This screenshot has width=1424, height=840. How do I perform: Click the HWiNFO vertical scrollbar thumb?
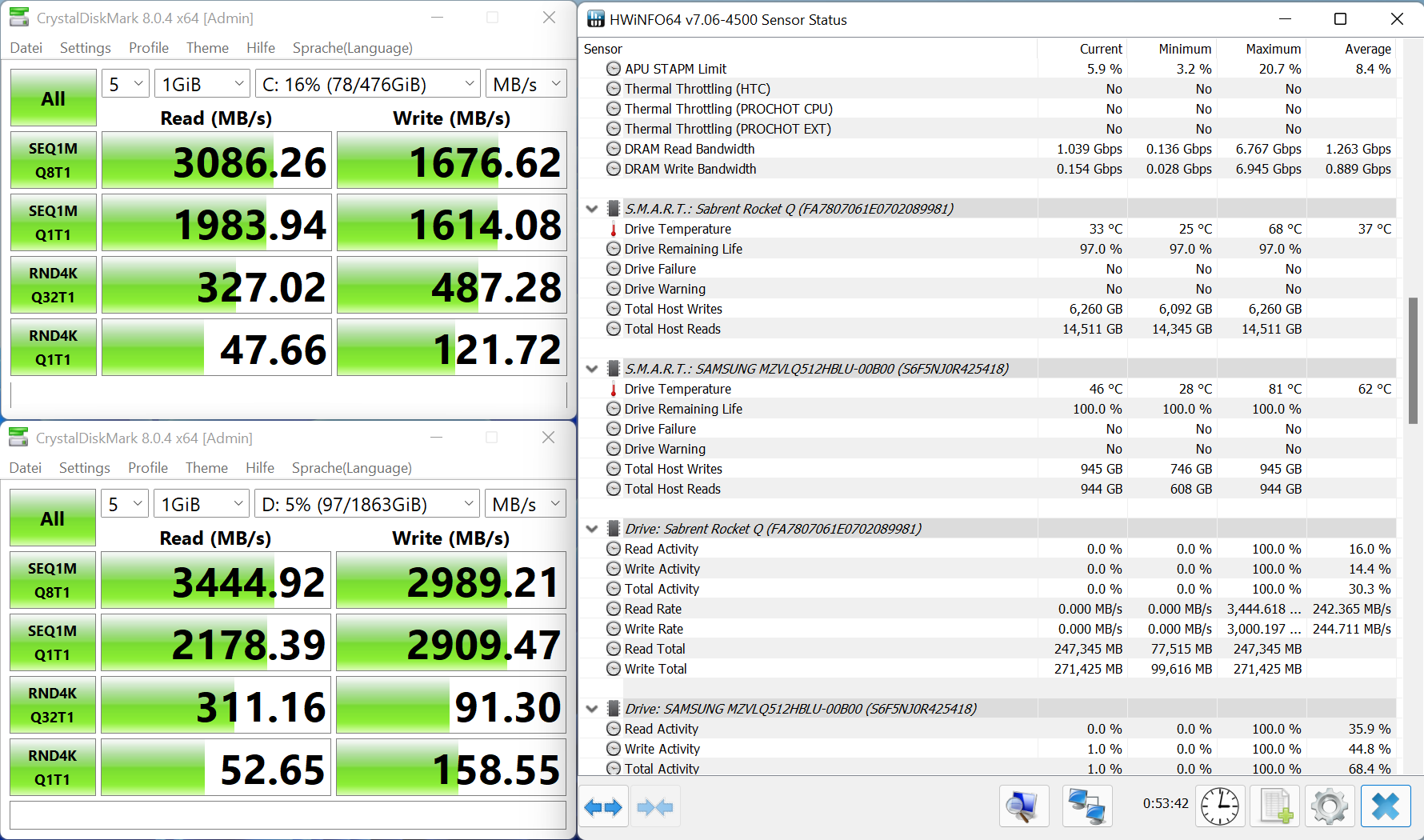(1414, 360)
